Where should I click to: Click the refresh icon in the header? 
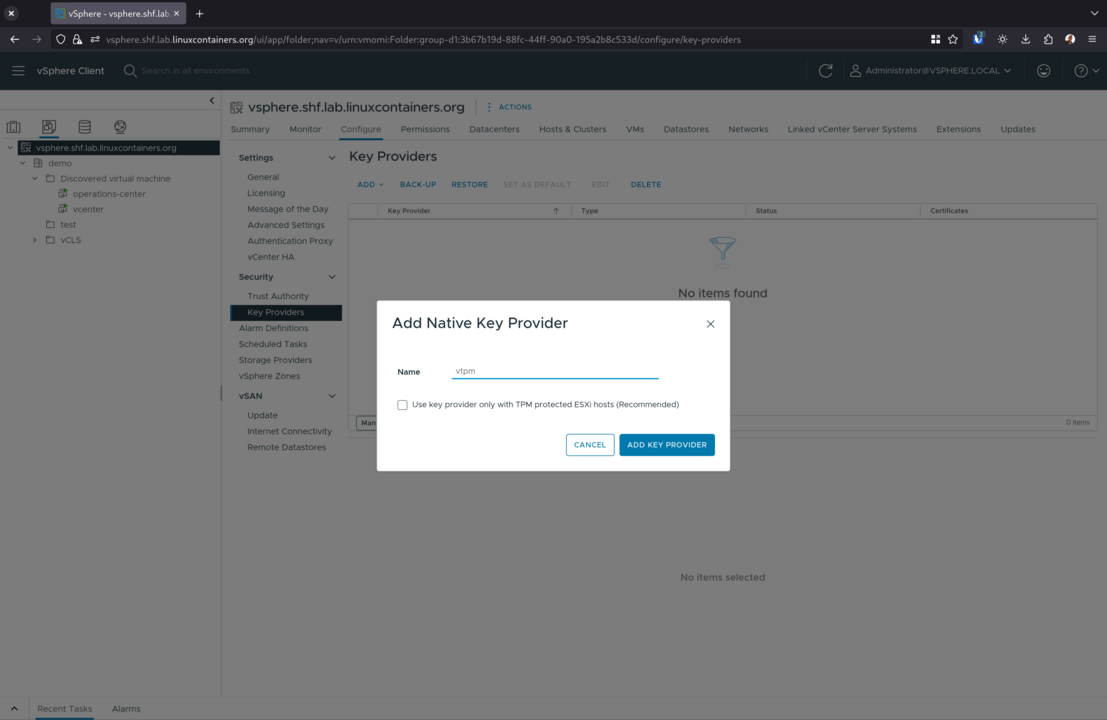[825, 71]
